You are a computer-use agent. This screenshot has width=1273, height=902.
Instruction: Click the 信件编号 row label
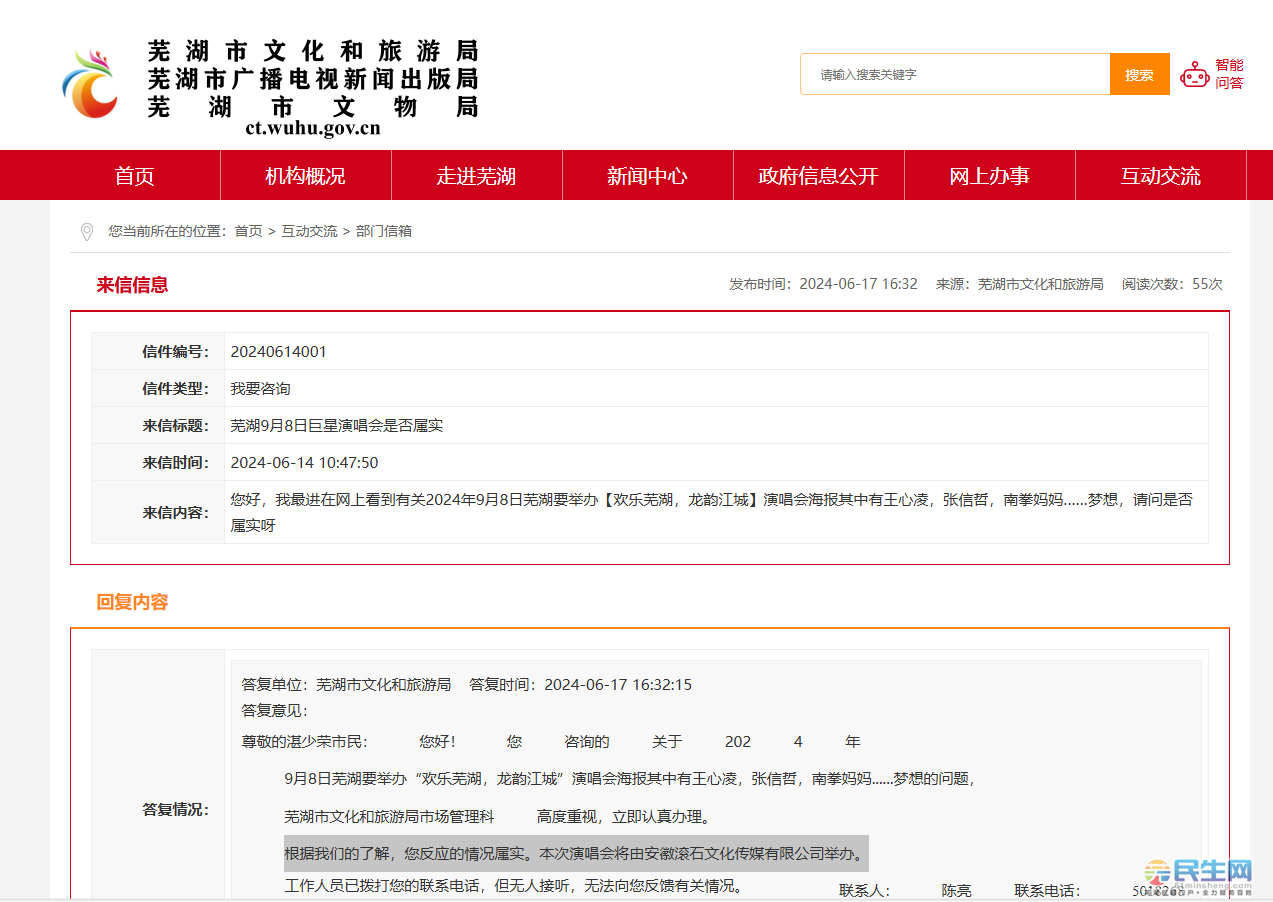[176, 352]
